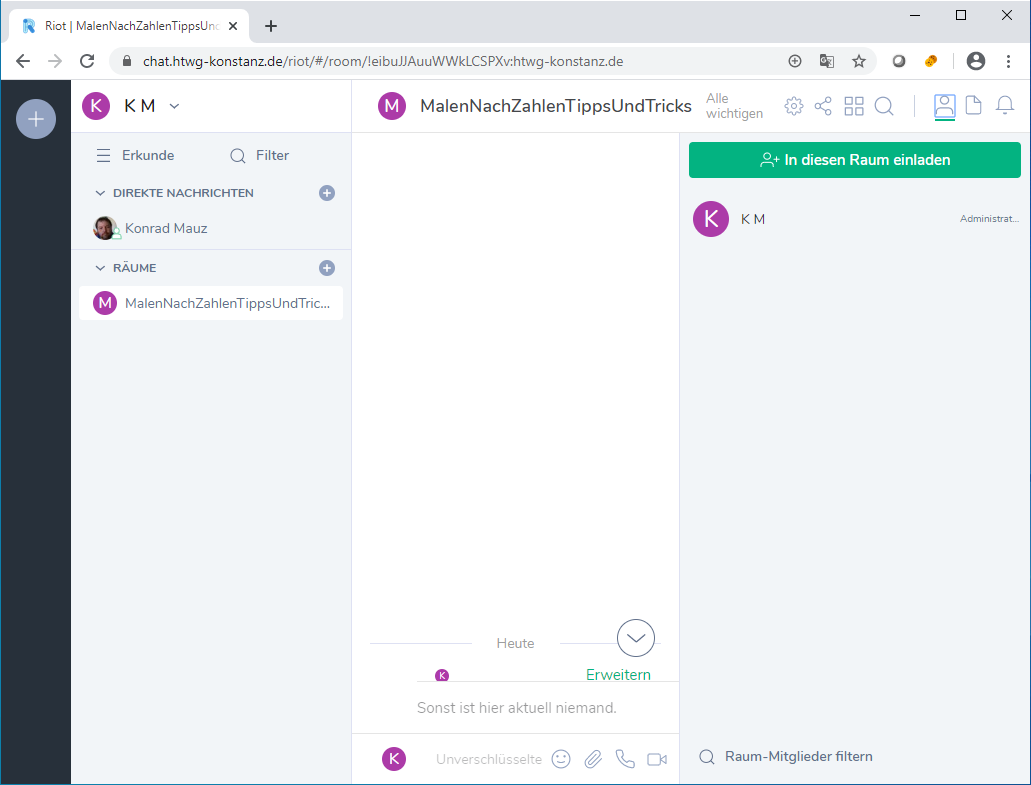Click the room topic 'Alle wichtigen'
The width and height of the screenshot is (1031, 785).
tap(734, 106)
